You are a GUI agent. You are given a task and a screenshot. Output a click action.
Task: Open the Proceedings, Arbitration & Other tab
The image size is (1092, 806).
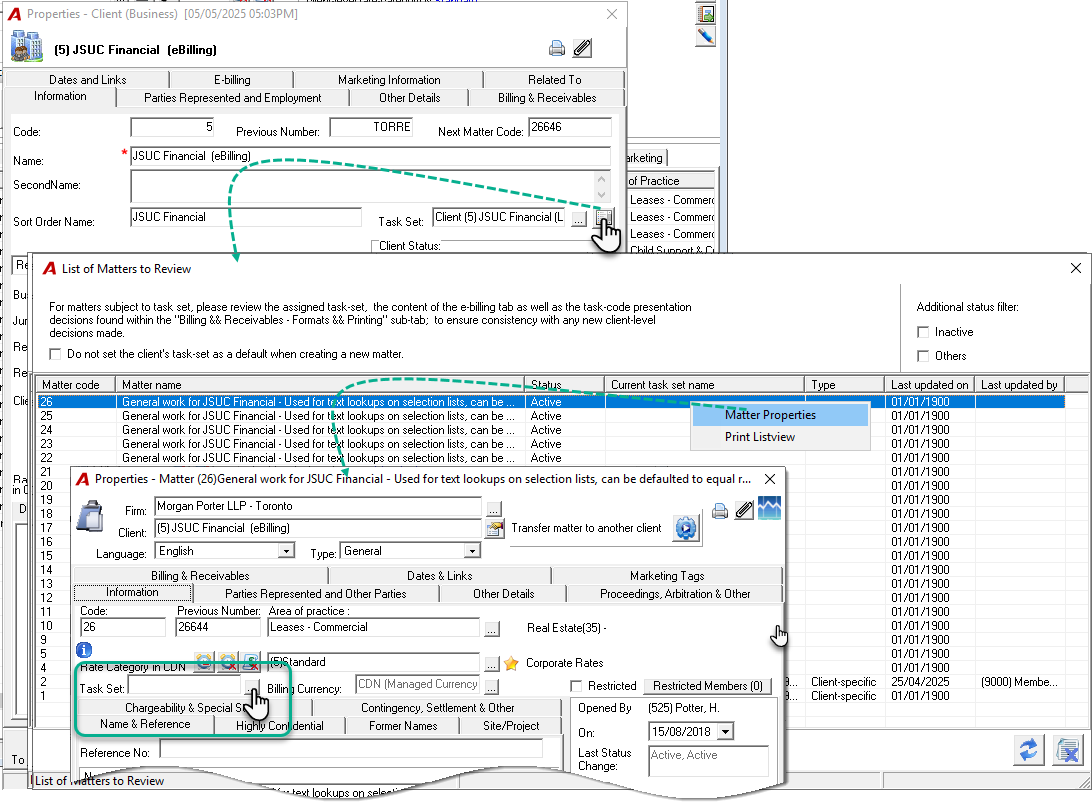pyautogui.click(x=675, y=594)
